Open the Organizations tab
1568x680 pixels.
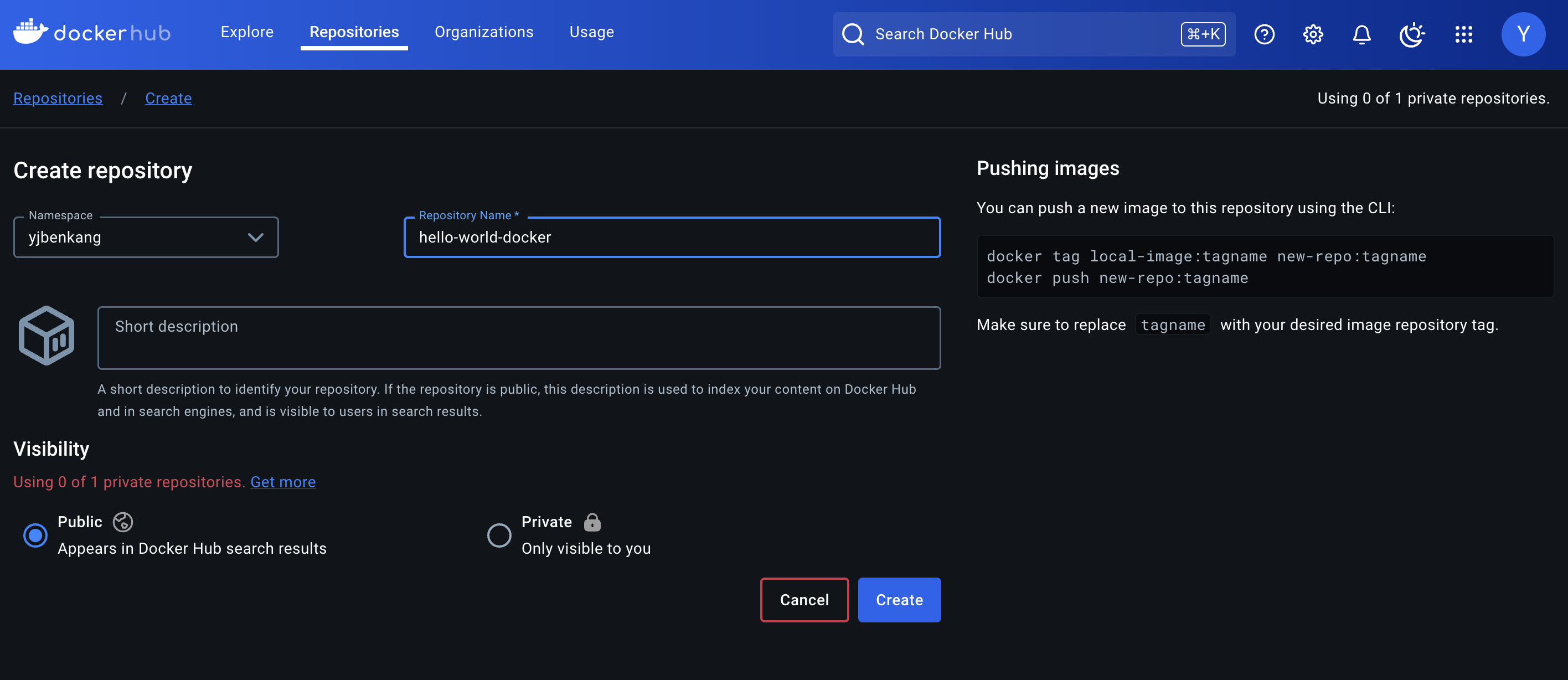(483, 32)
